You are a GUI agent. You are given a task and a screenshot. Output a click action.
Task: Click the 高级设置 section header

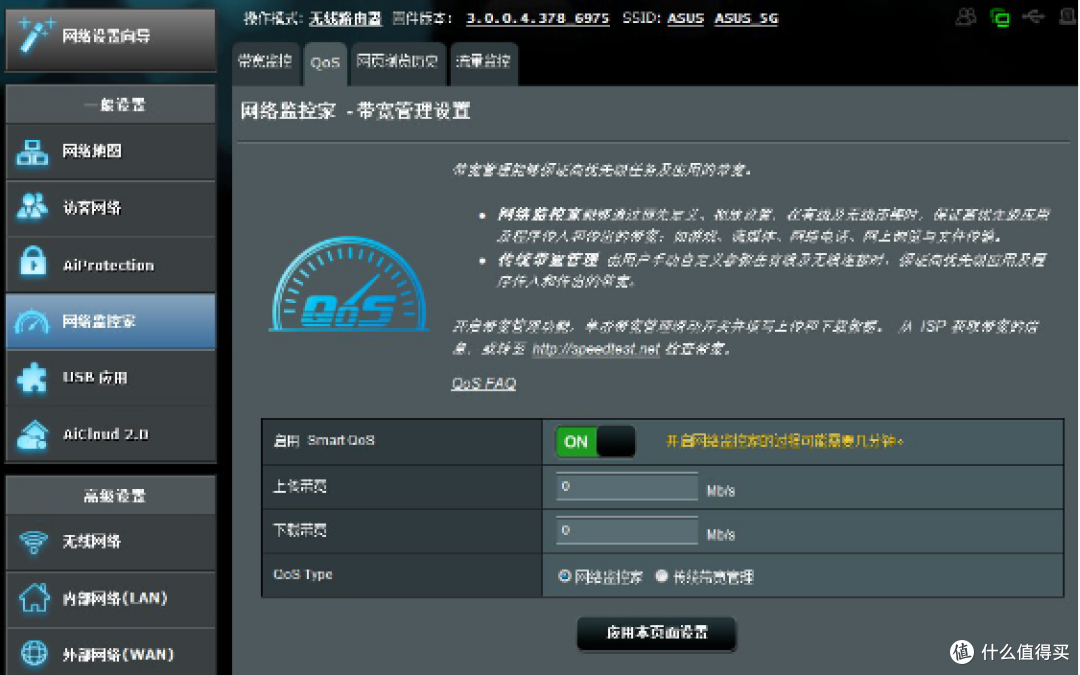[110, 495]
